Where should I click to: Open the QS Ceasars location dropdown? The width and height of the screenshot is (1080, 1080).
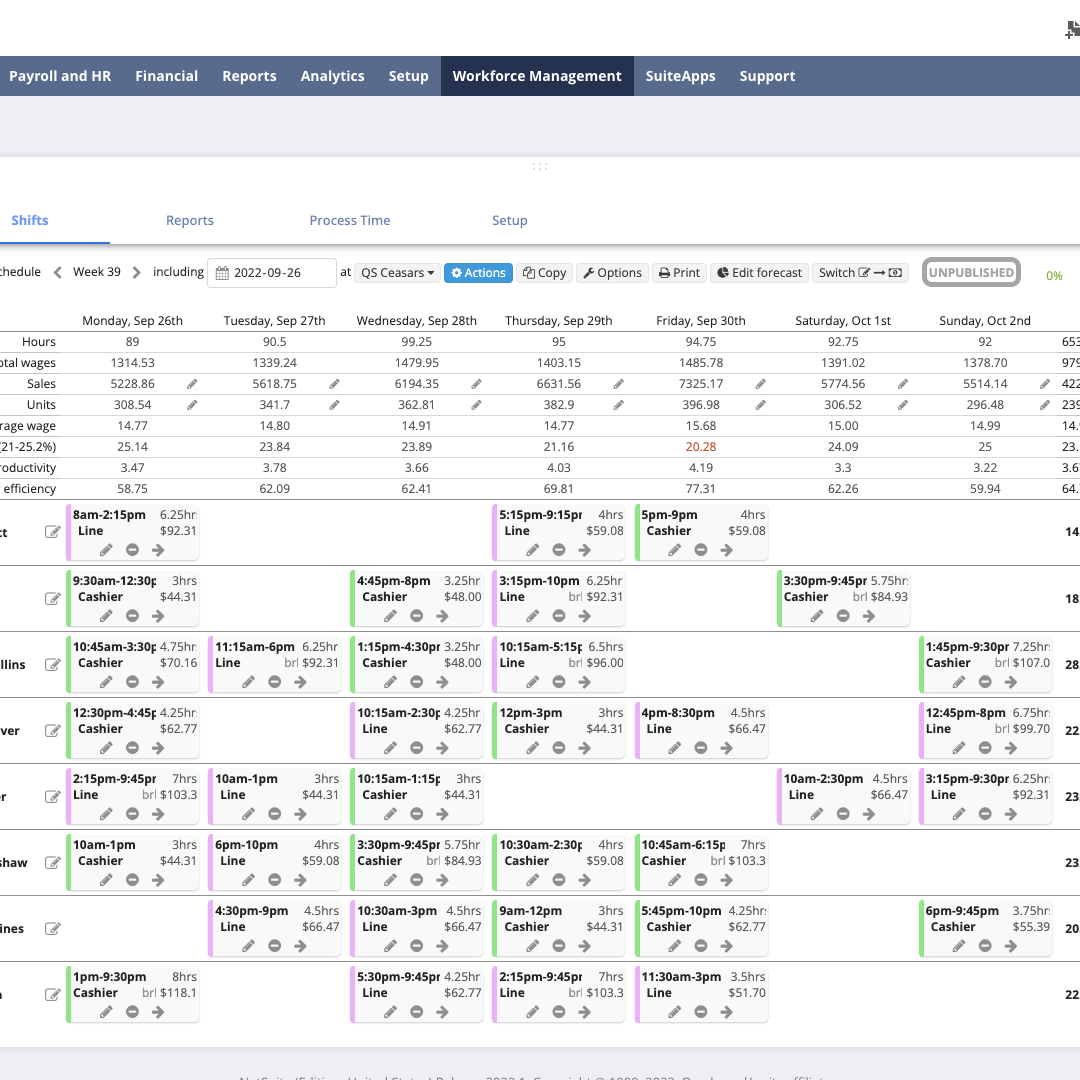(x=397, y=273)
